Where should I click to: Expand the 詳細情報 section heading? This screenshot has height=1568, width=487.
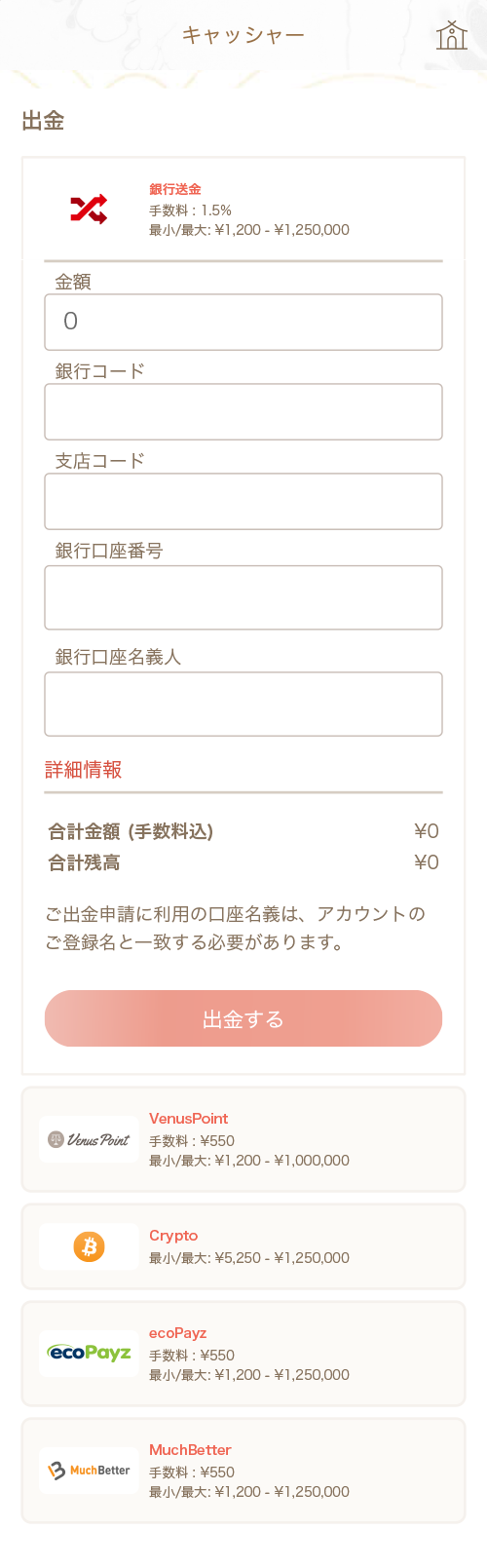pos(84,770)
